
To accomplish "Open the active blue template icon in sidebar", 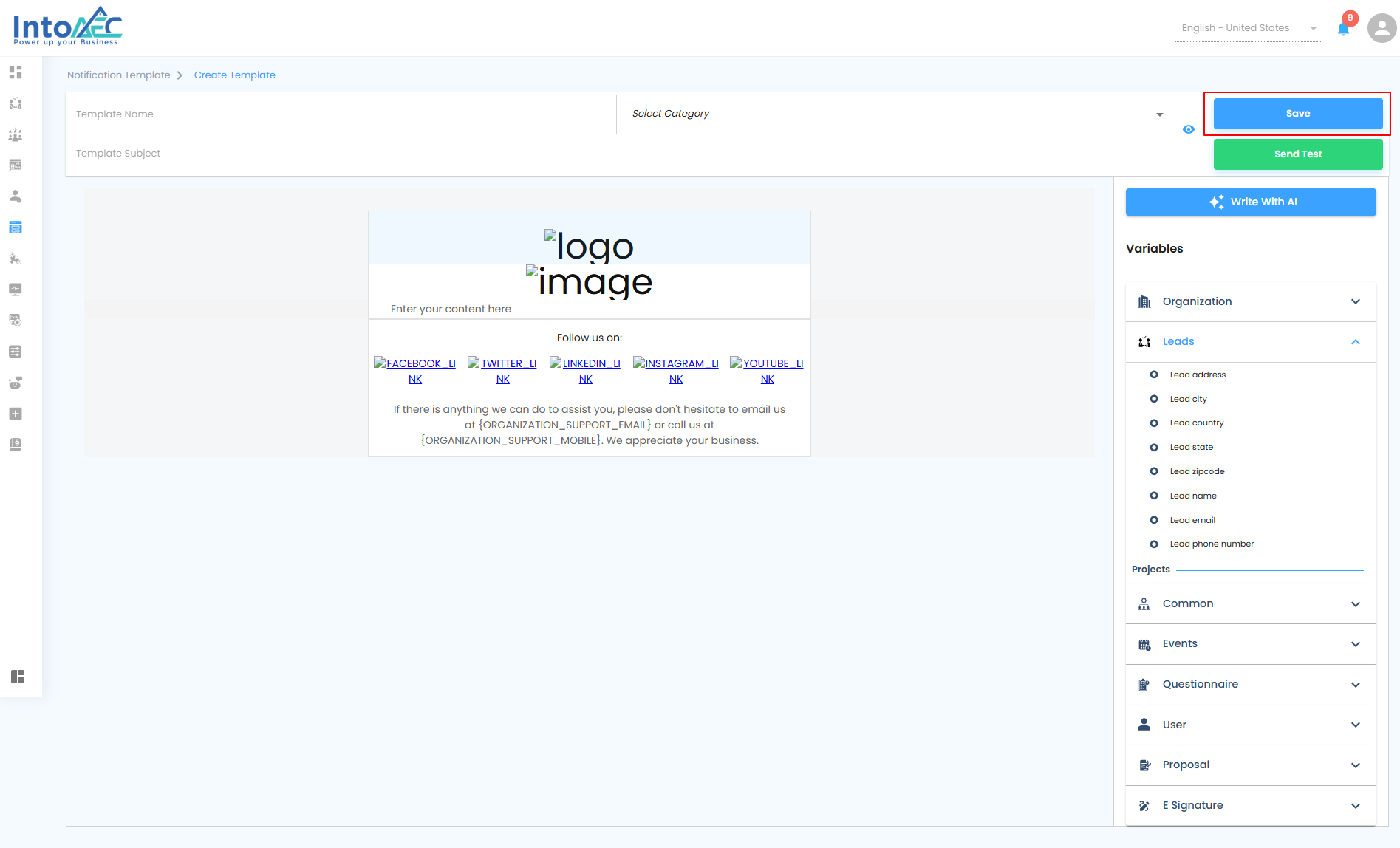I will tap(16, 228).
